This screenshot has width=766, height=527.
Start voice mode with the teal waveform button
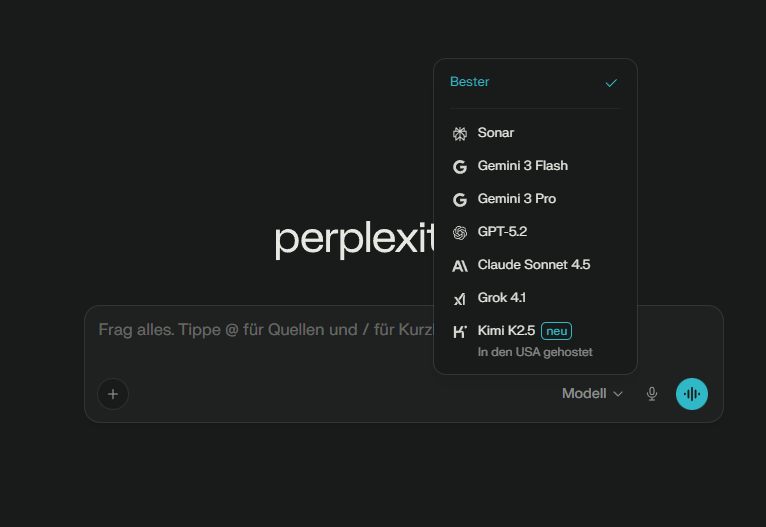click(x=692, y=394)
